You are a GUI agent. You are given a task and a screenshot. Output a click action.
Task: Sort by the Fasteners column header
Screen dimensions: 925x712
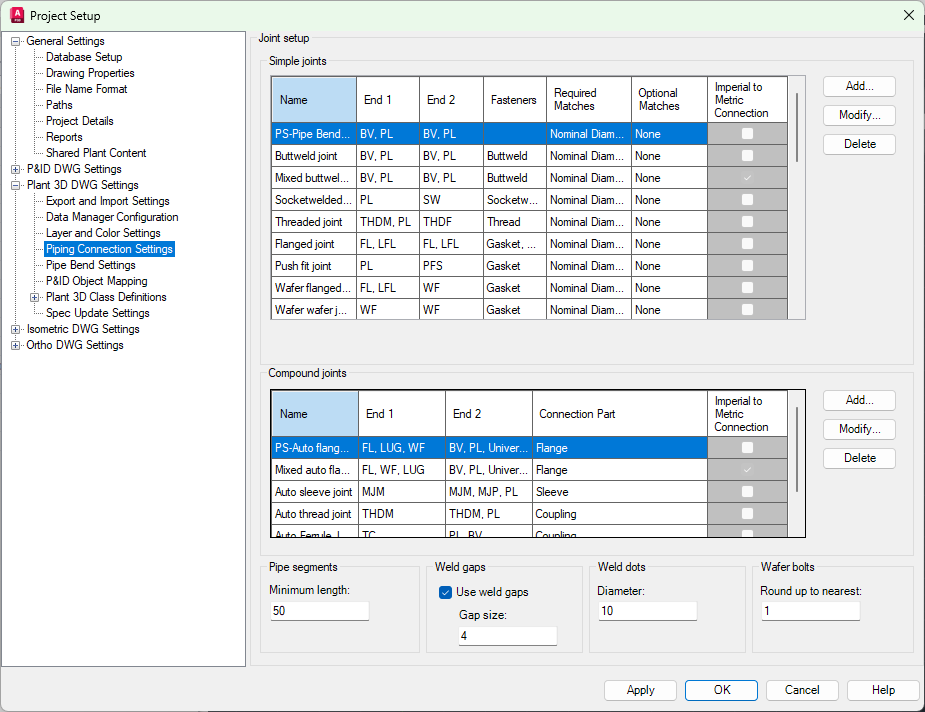[514, 100]
